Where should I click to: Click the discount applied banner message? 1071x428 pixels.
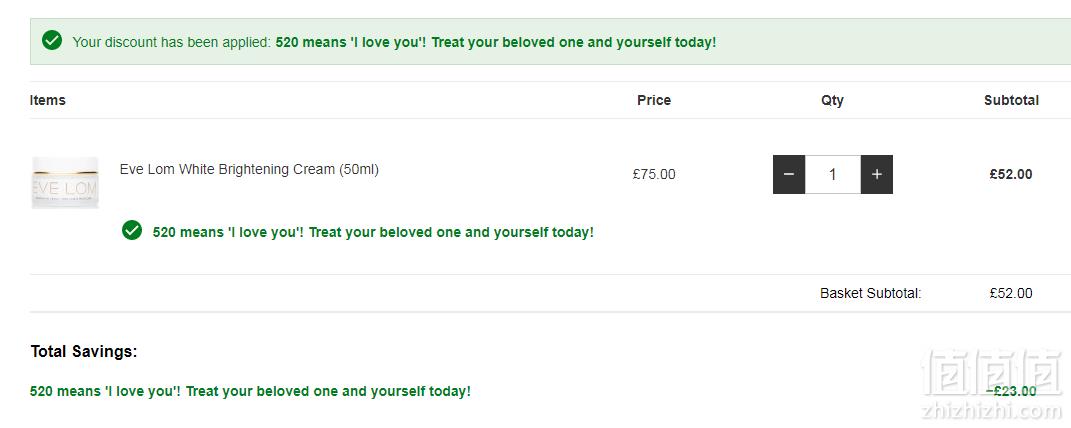(x=394, y=42)
